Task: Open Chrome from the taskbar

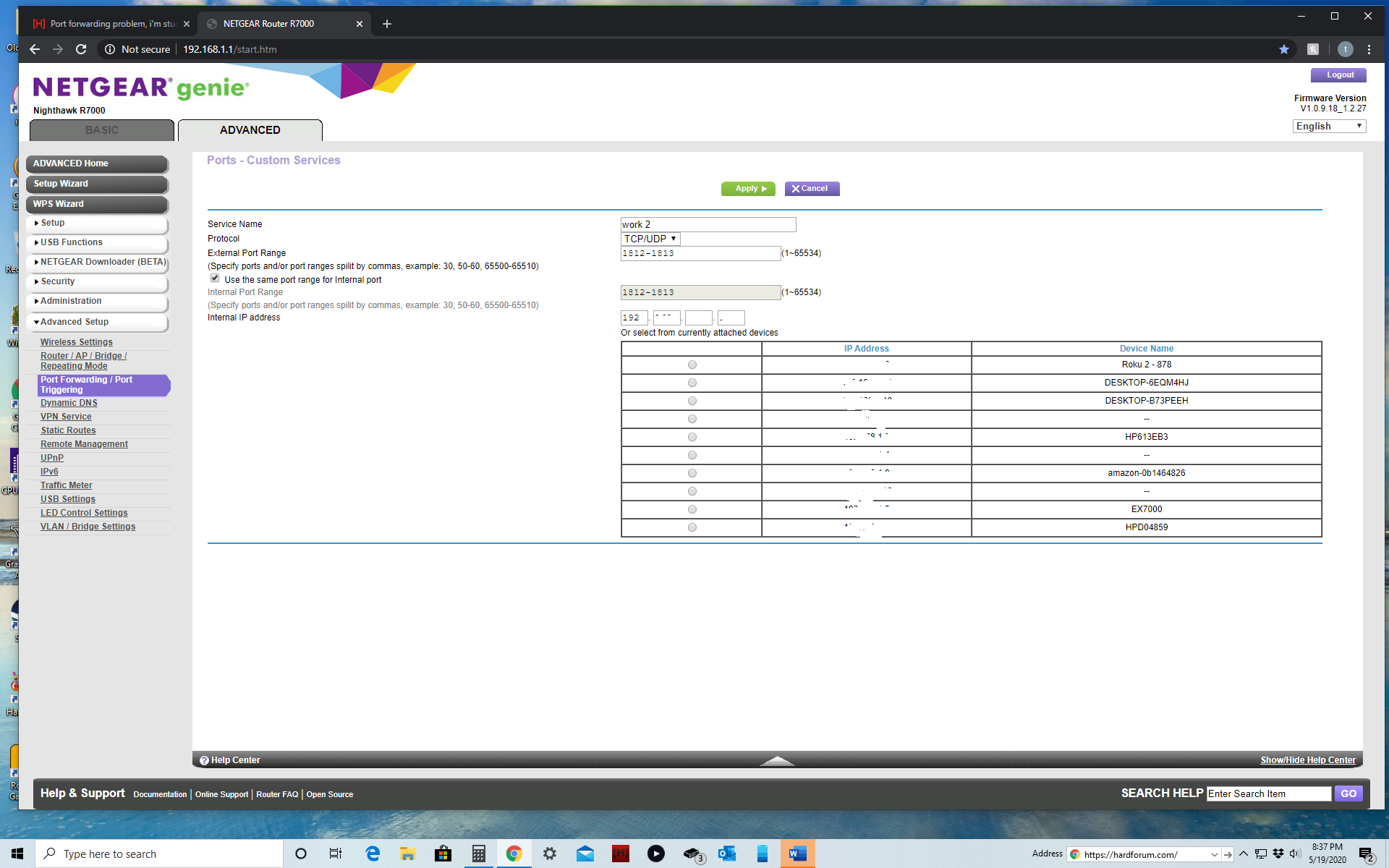Action: tap(514, 854)
